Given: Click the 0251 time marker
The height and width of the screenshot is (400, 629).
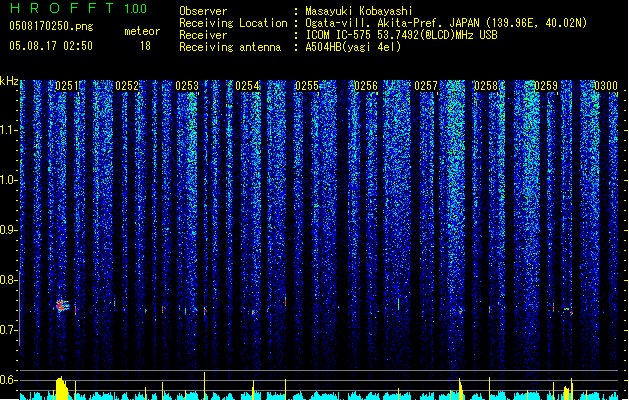Looking at the screenshot, I should tap(67, 86).
